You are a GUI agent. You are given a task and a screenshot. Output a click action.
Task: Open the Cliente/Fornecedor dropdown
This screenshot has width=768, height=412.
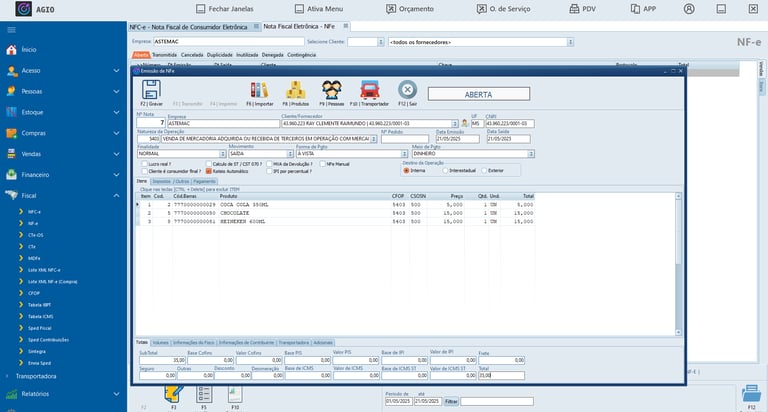point(455,124)
